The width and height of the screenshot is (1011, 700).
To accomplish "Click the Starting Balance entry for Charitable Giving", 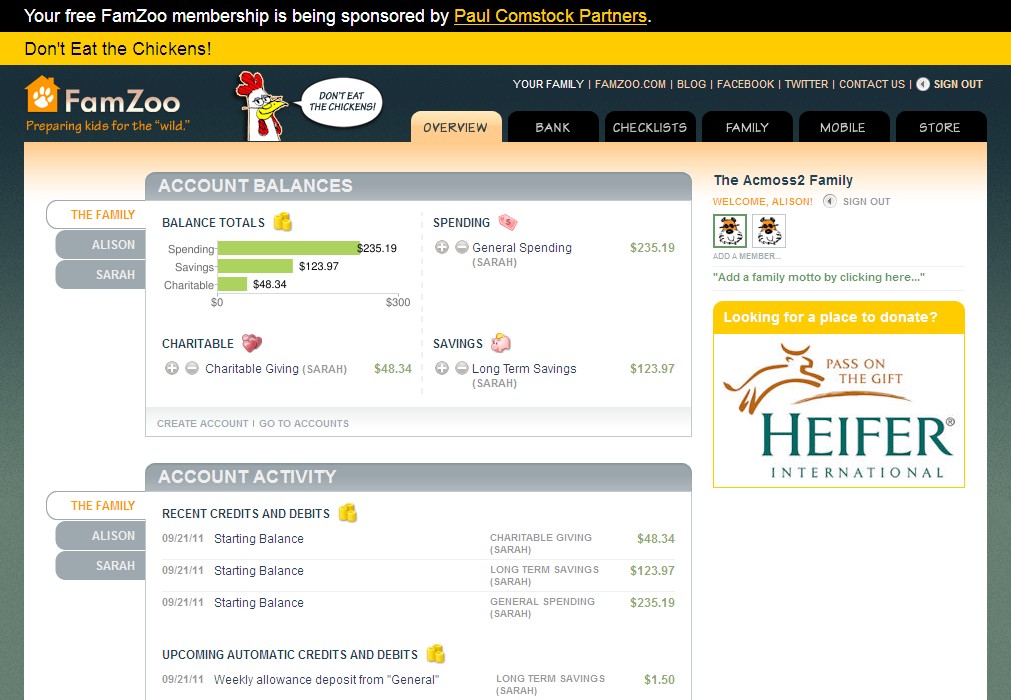I will pos(259,539).
